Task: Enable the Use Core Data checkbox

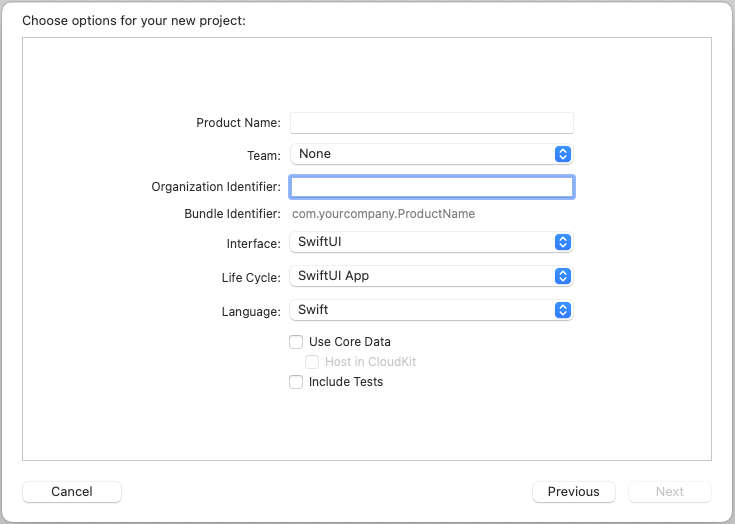Action: (x=296, y=342)
